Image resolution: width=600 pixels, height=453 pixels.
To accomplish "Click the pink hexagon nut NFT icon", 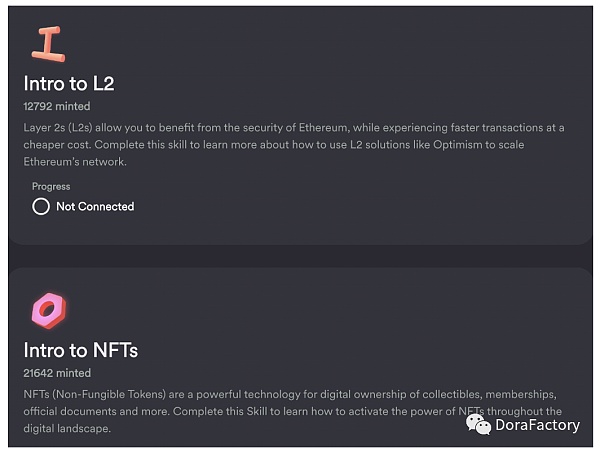I will coord(48,311).
